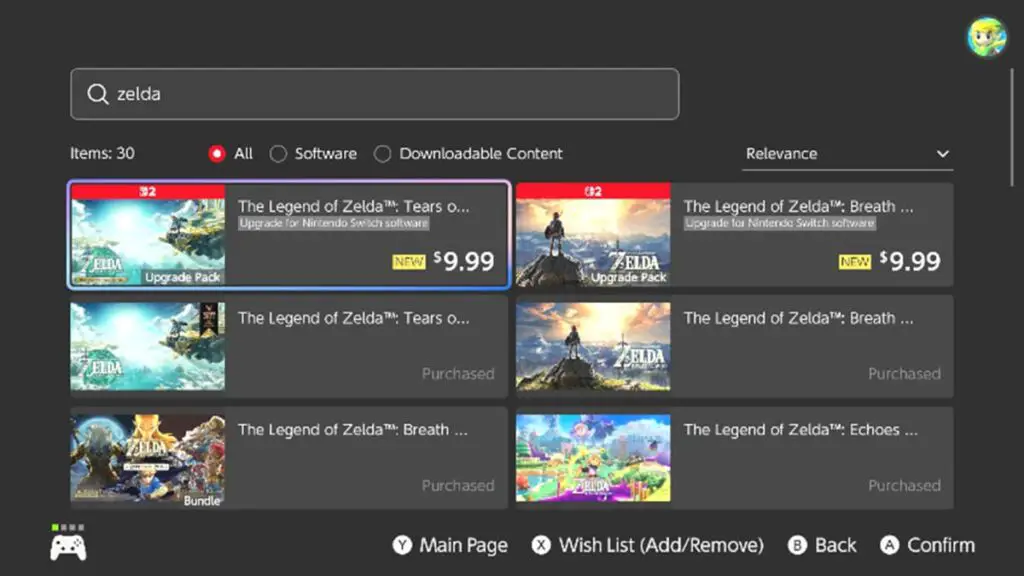The width and height of the screenshot is (1024, 576).
Task: Open the Breath of the Wild Bundle listing
Action: [x=289, y=458]
